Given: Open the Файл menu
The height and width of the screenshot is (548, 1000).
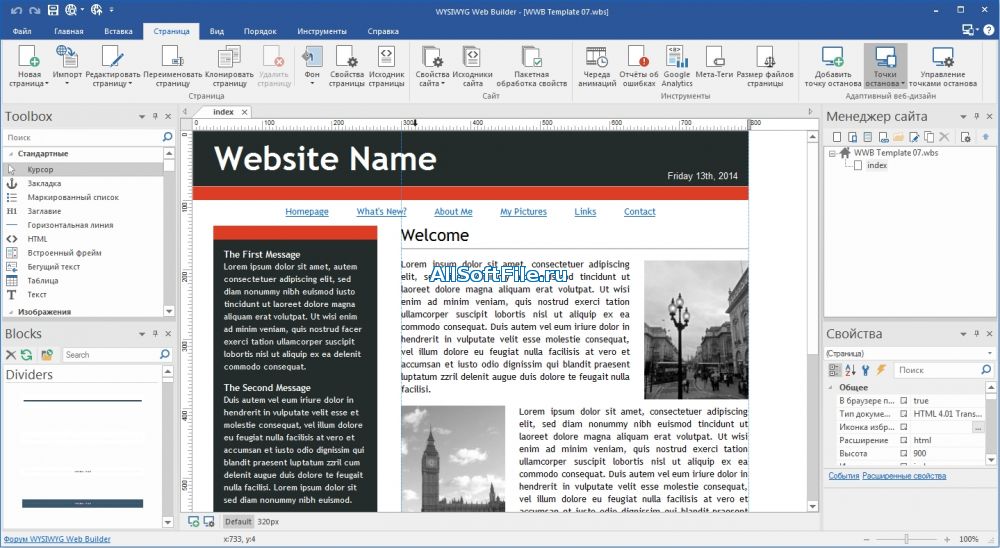Looking at the screenshot, I should point(22,31).
